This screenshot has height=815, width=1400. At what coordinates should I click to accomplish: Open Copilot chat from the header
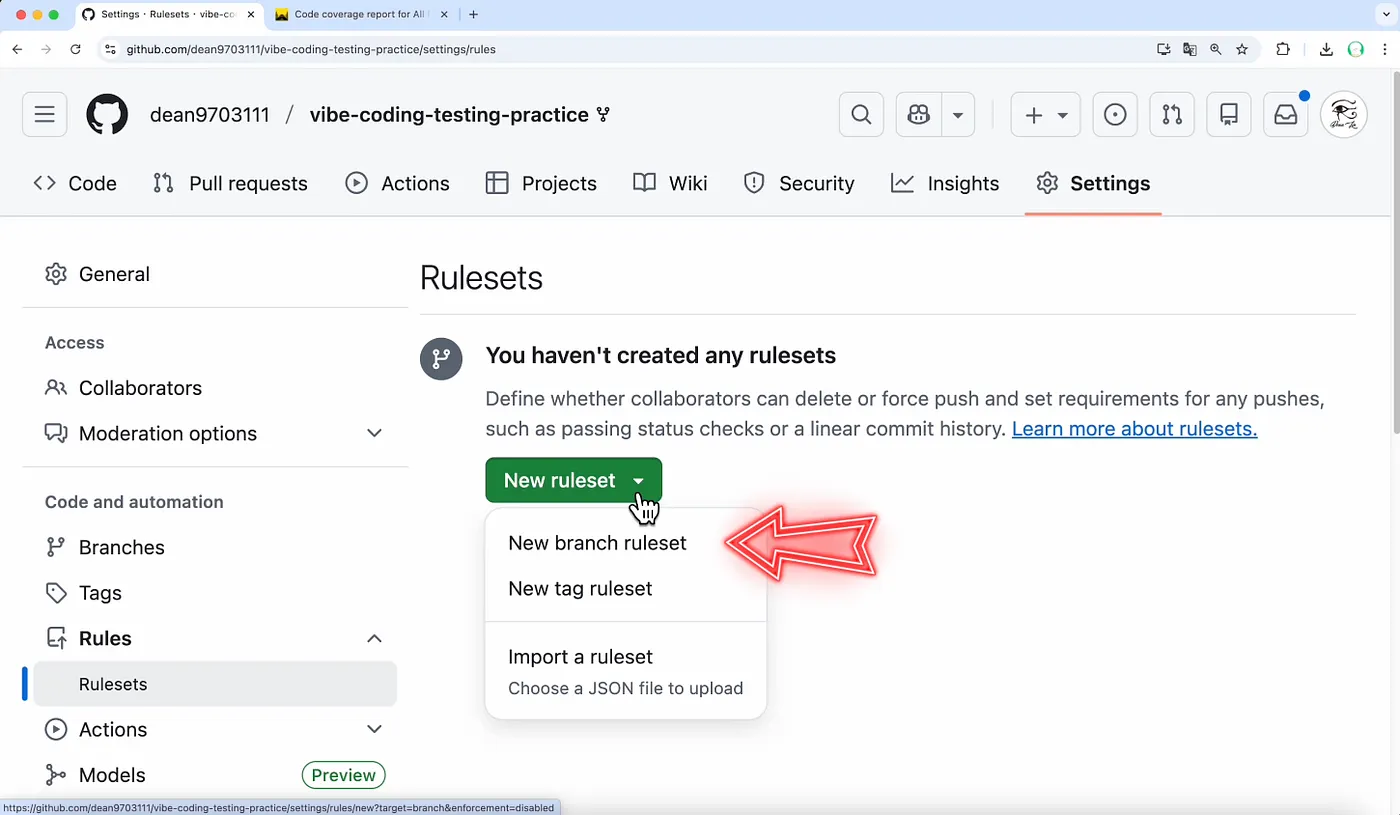[x=918, y=115]
